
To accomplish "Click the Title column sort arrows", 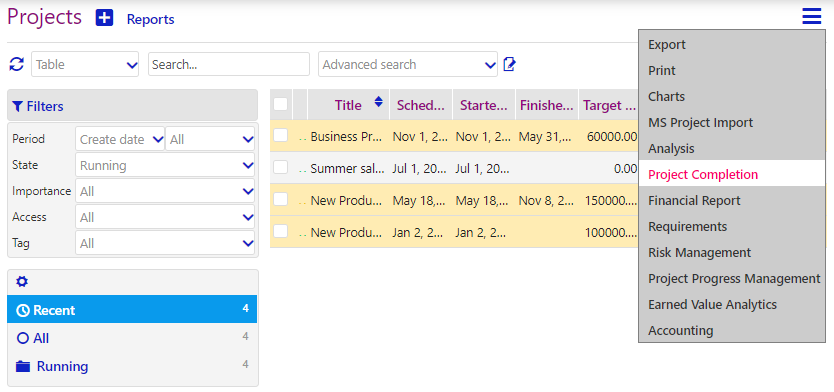I will click(x=378, y=102).
